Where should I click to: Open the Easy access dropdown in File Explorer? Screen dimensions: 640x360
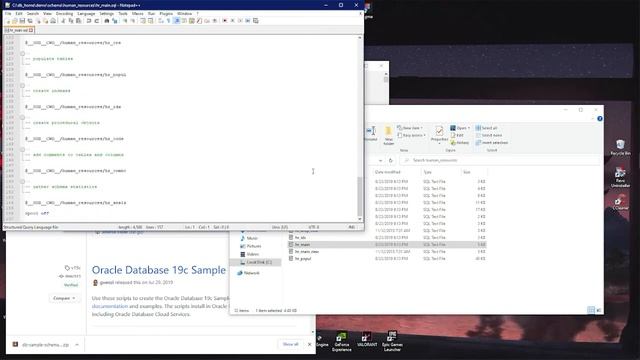tap(411, 136)
